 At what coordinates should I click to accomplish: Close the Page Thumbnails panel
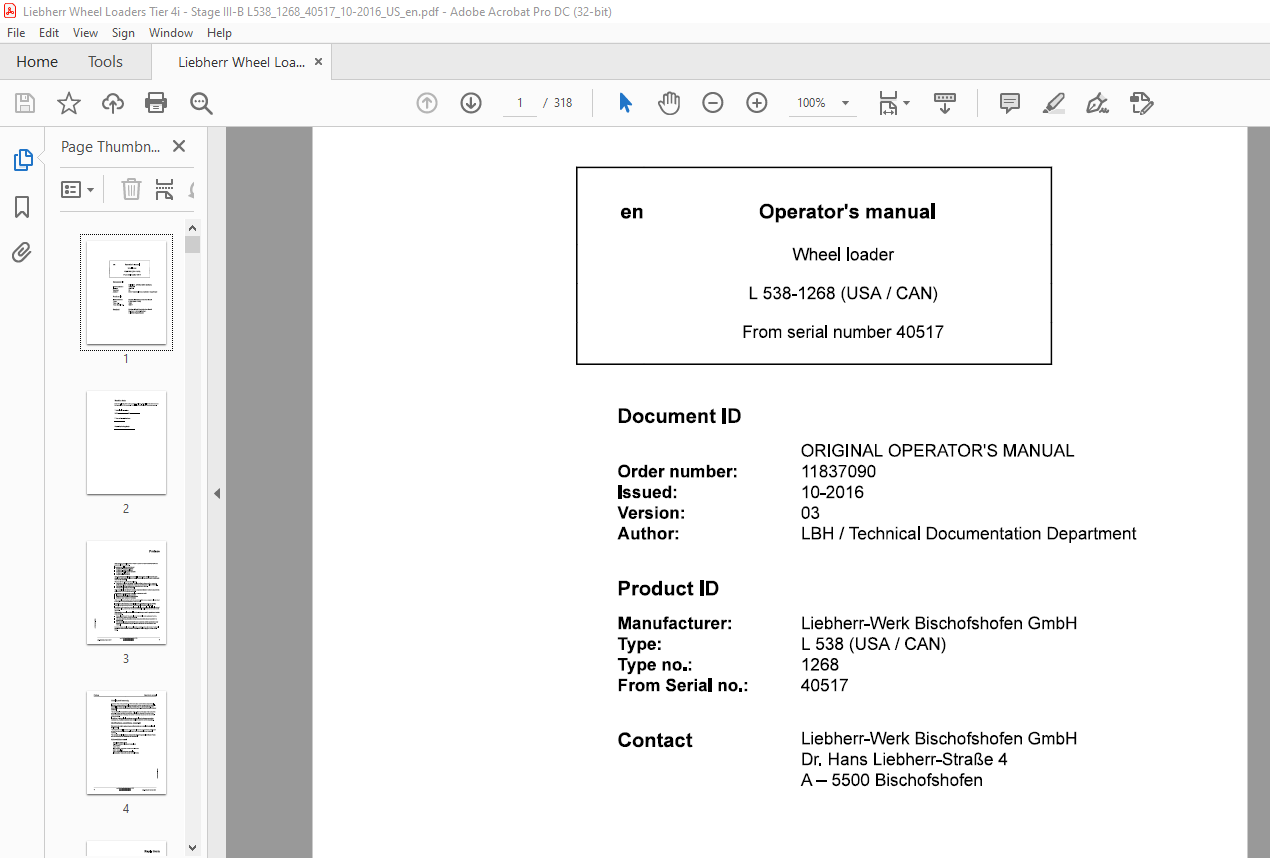(x=179, y=146)
